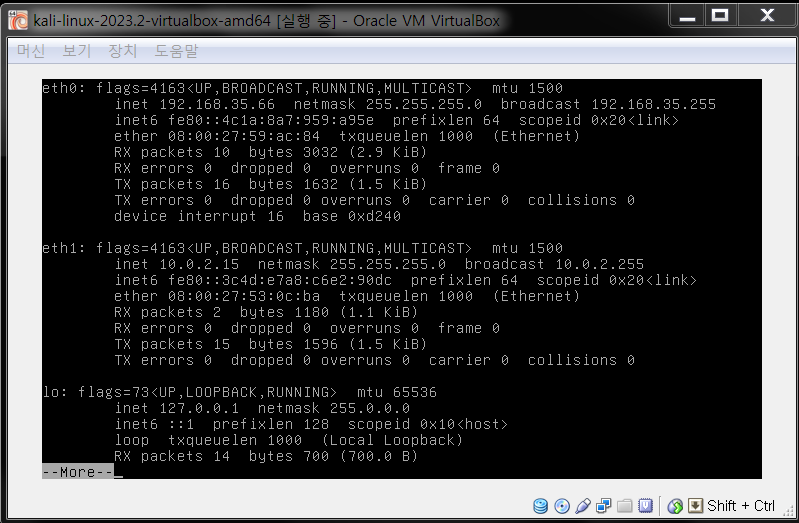The height and width of the screenshot is (523, 799).
Task: Click the network adapters indicator icon
Action: pos(604,506)
